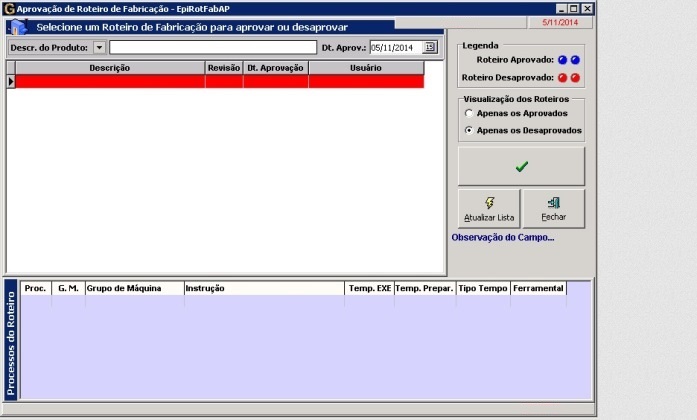Viewport: 697px width, 420px height.
Task: Select the red highlighted roteiro row
Action: (x=220, y=81)
